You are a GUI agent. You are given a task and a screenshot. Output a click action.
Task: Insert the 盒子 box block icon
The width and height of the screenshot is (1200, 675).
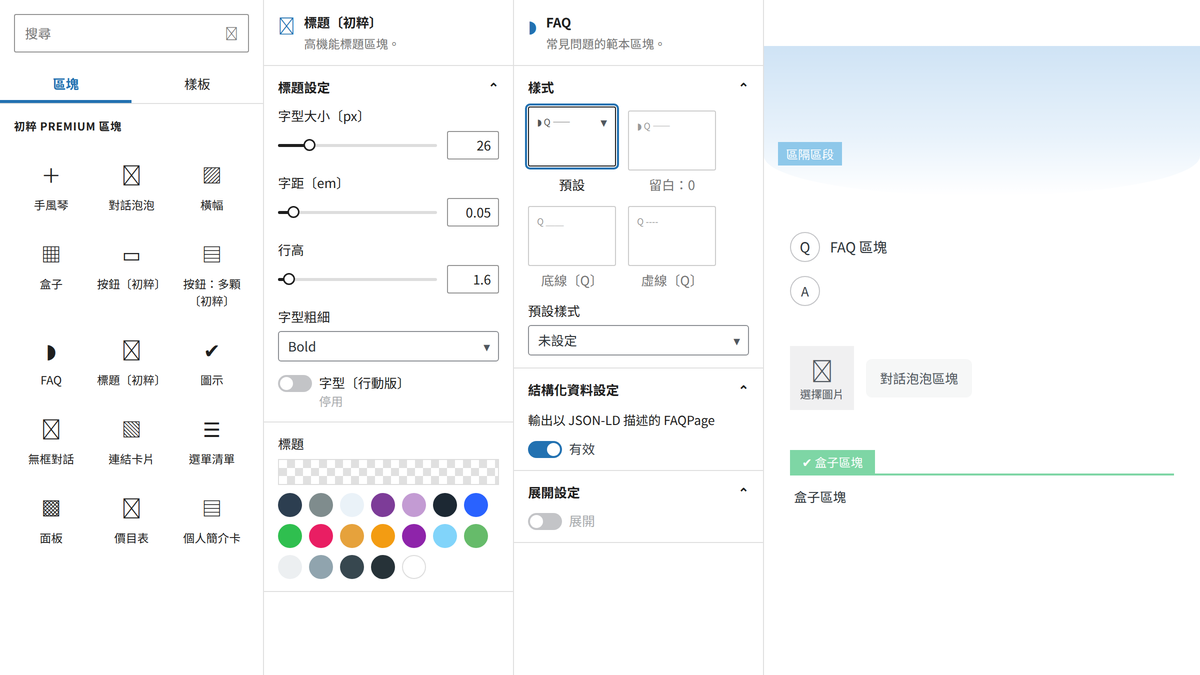[51, 255]
